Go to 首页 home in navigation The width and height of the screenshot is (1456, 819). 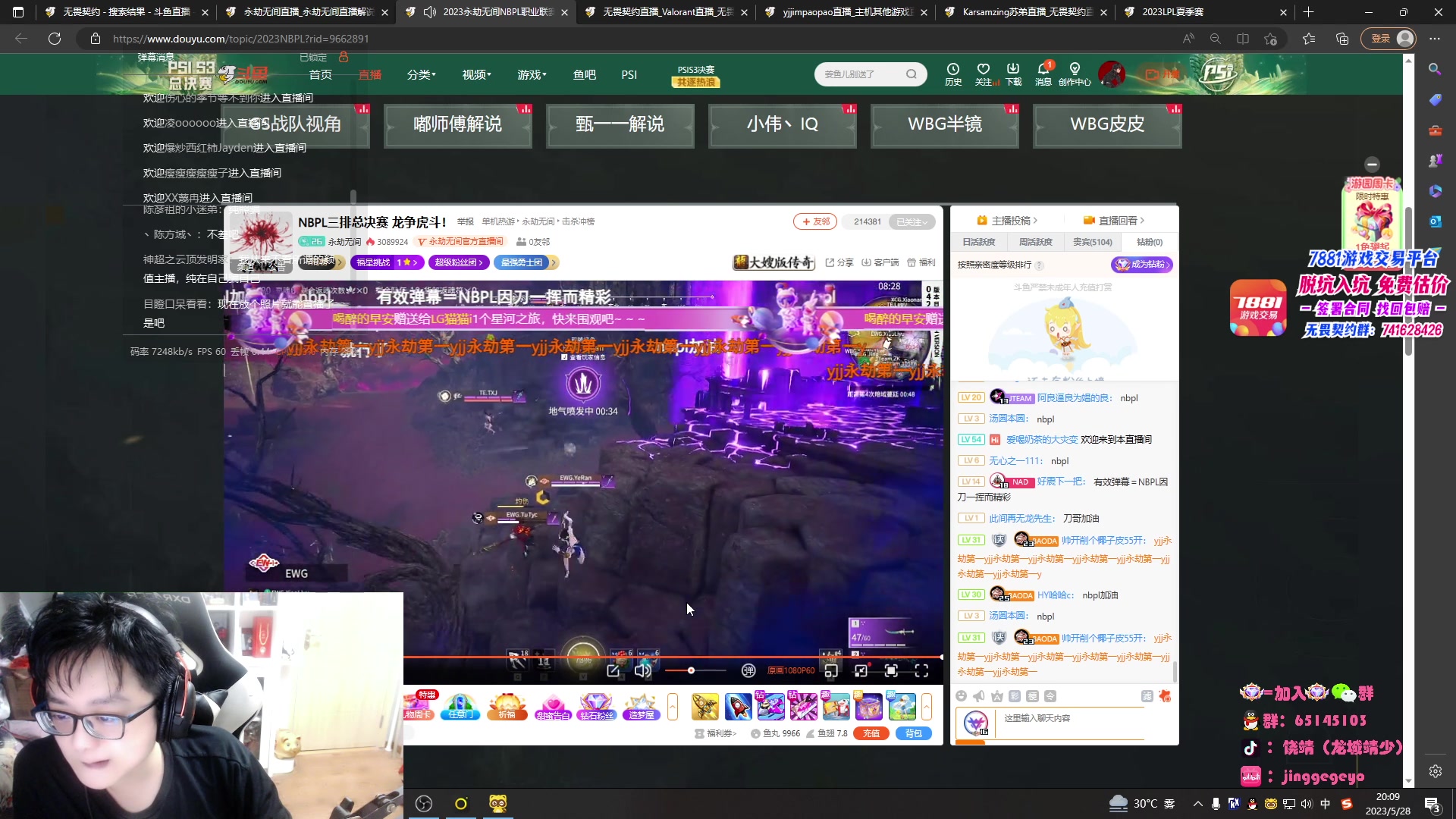[321, 74]
